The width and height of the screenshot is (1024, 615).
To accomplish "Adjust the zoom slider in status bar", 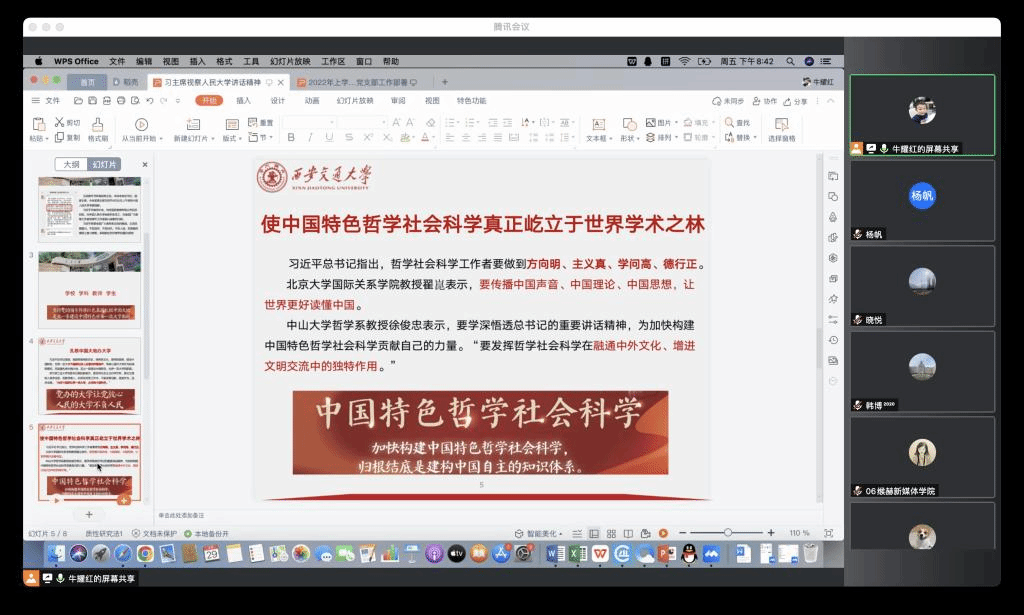I will (728, 533).
